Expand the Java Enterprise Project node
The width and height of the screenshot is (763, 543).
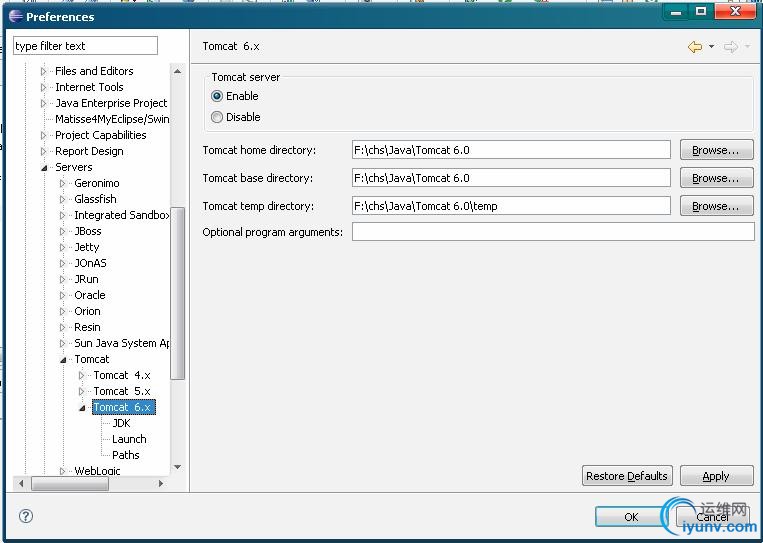pyautogui.click(x=43, y=104)
